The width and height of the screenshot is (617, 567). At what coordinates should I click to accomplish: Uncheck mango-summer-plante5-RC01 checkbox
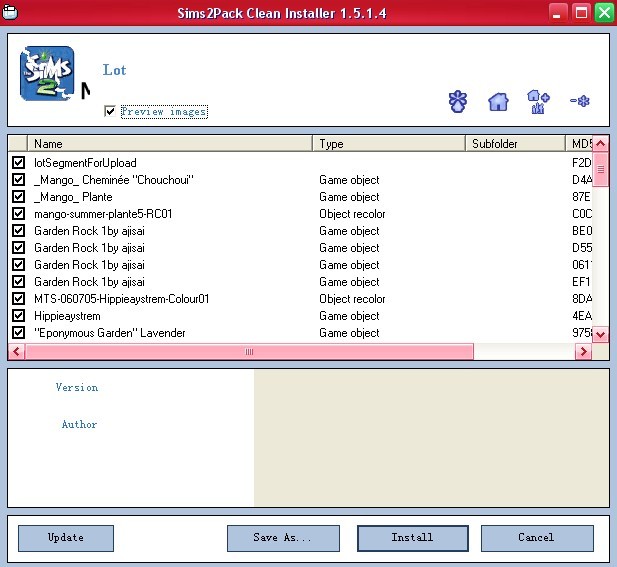click(x=18, y=214)
